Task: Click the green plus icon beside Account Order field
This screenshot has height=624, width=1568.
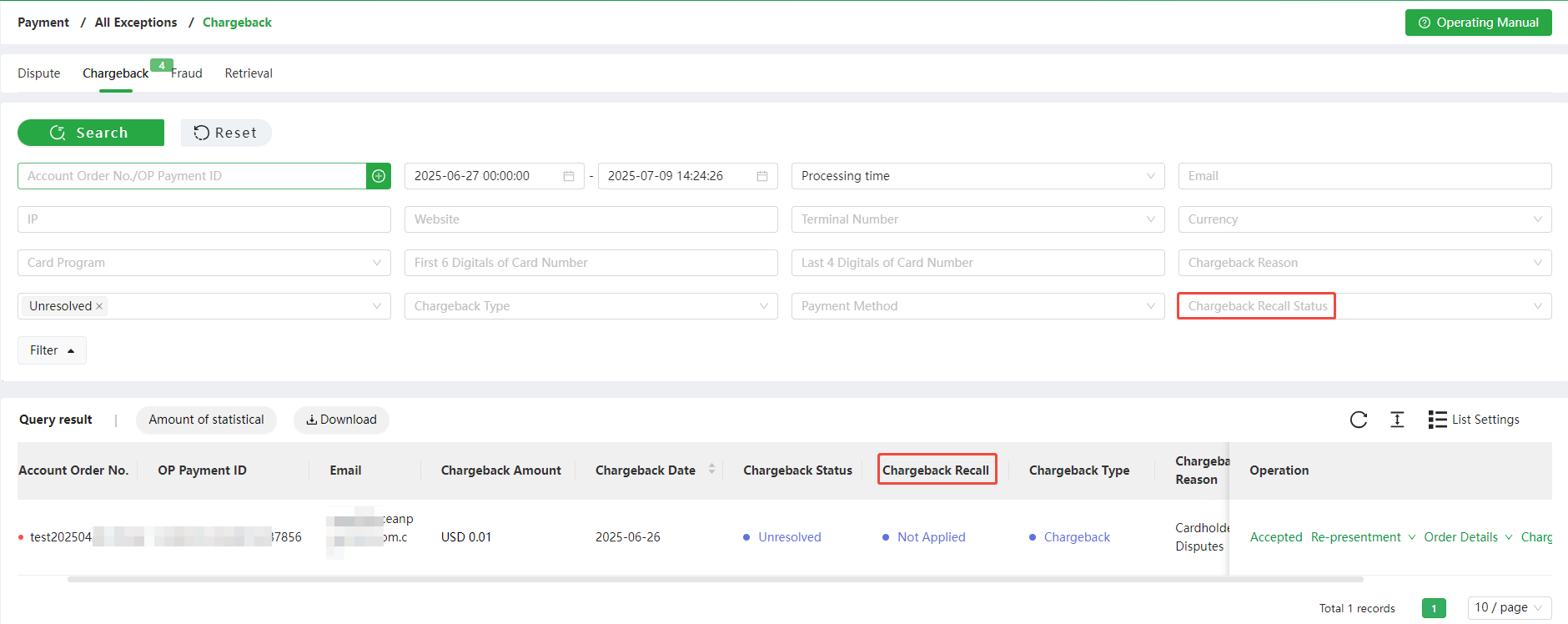Action: [x=379, y=176]
